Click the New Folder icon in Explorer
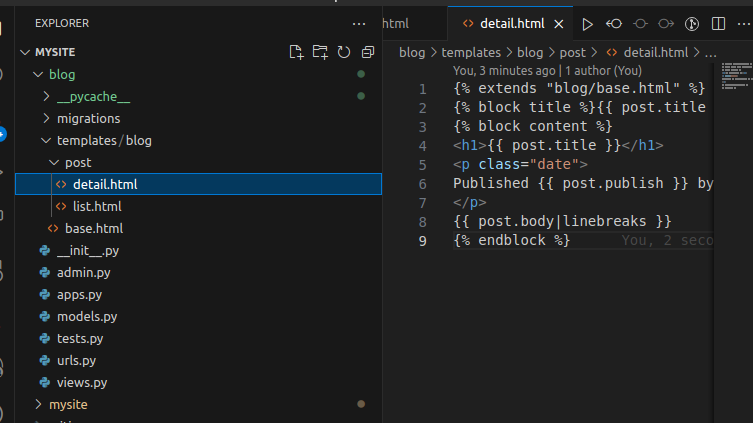753x423 pixels. tap(320, 52)
